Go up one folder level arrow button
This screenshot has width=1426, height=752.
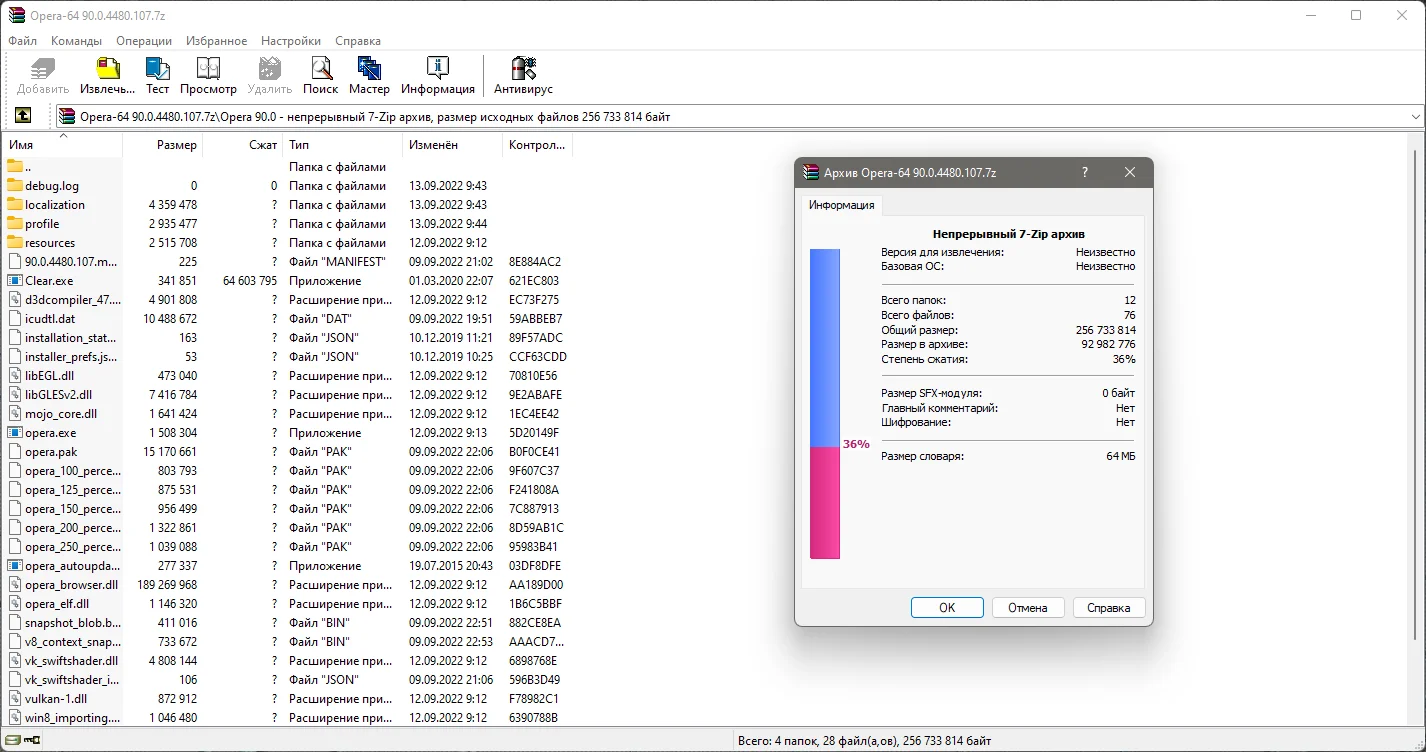23,116
